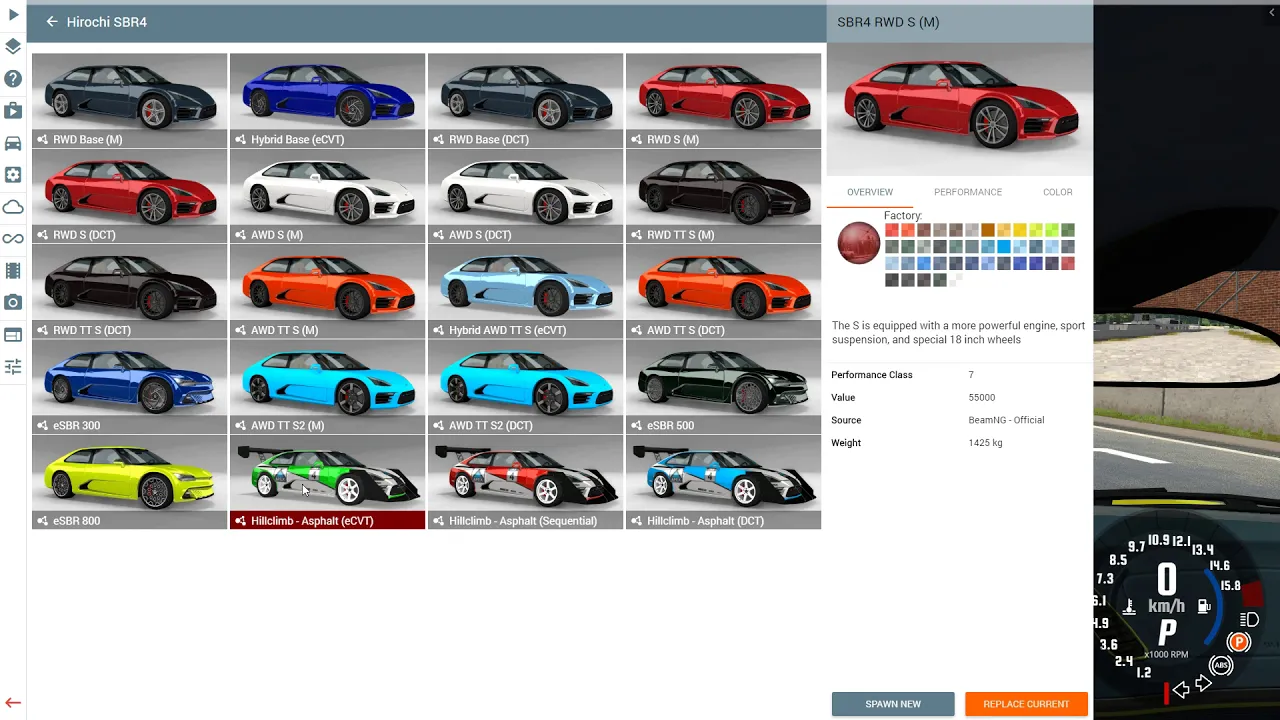Pick the solid bright blue factory swatch
1280x720 pixels.
coord(1004,247)
